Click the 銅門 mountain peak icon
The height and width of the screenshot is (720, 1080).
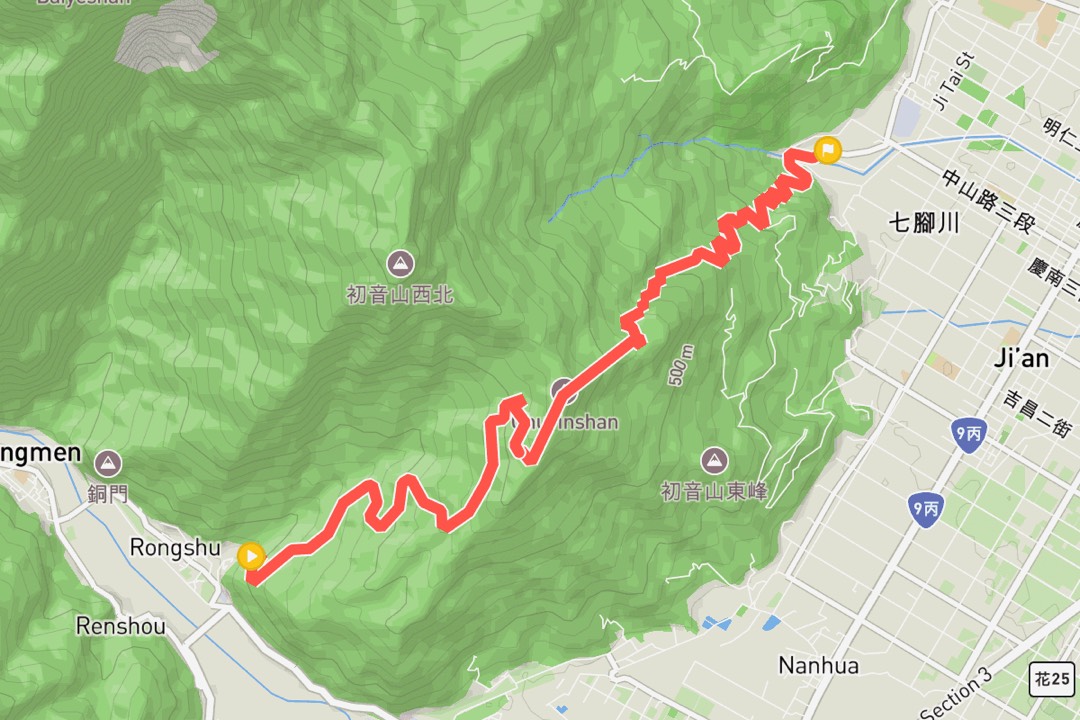(x=107, y=464)
